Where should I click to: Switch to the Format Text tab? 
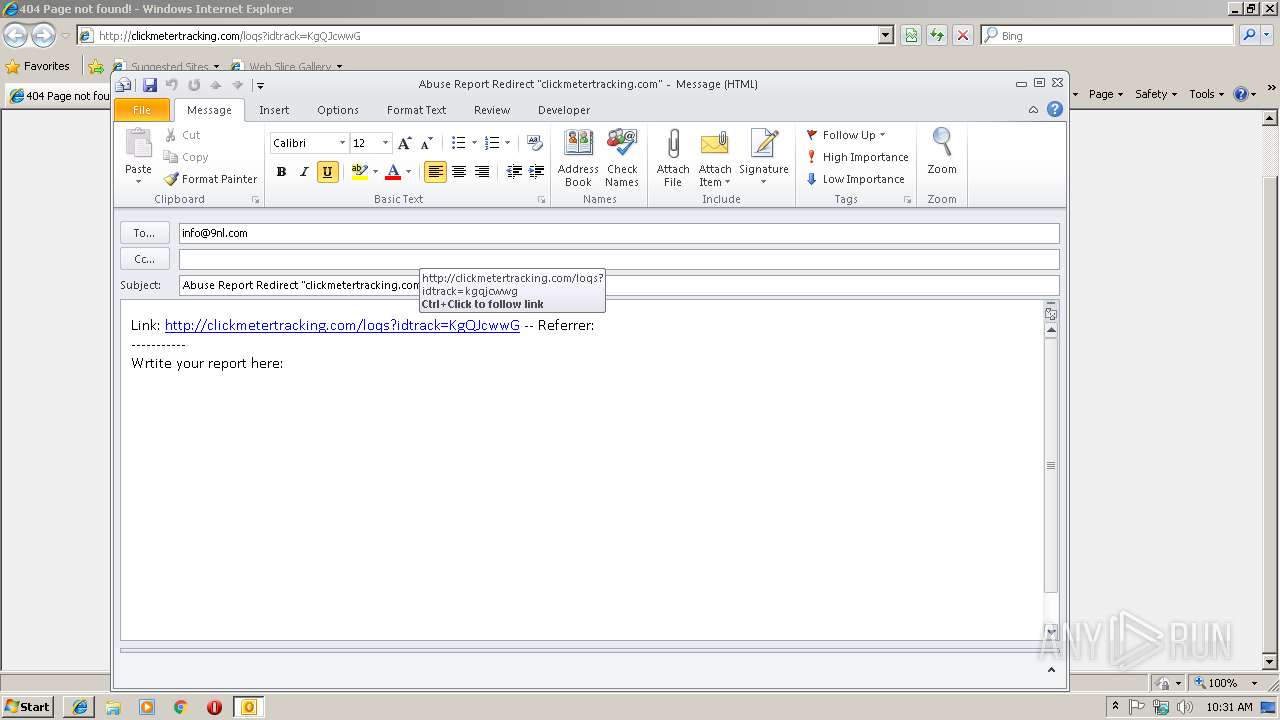click(416, 110)
